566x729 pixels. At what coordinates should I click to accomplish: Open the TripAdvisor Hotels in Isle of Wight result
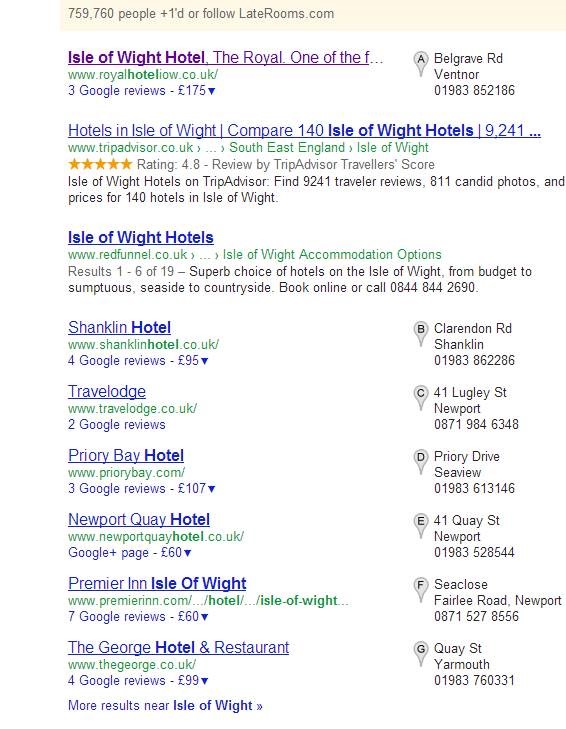[x=304, y=131]
